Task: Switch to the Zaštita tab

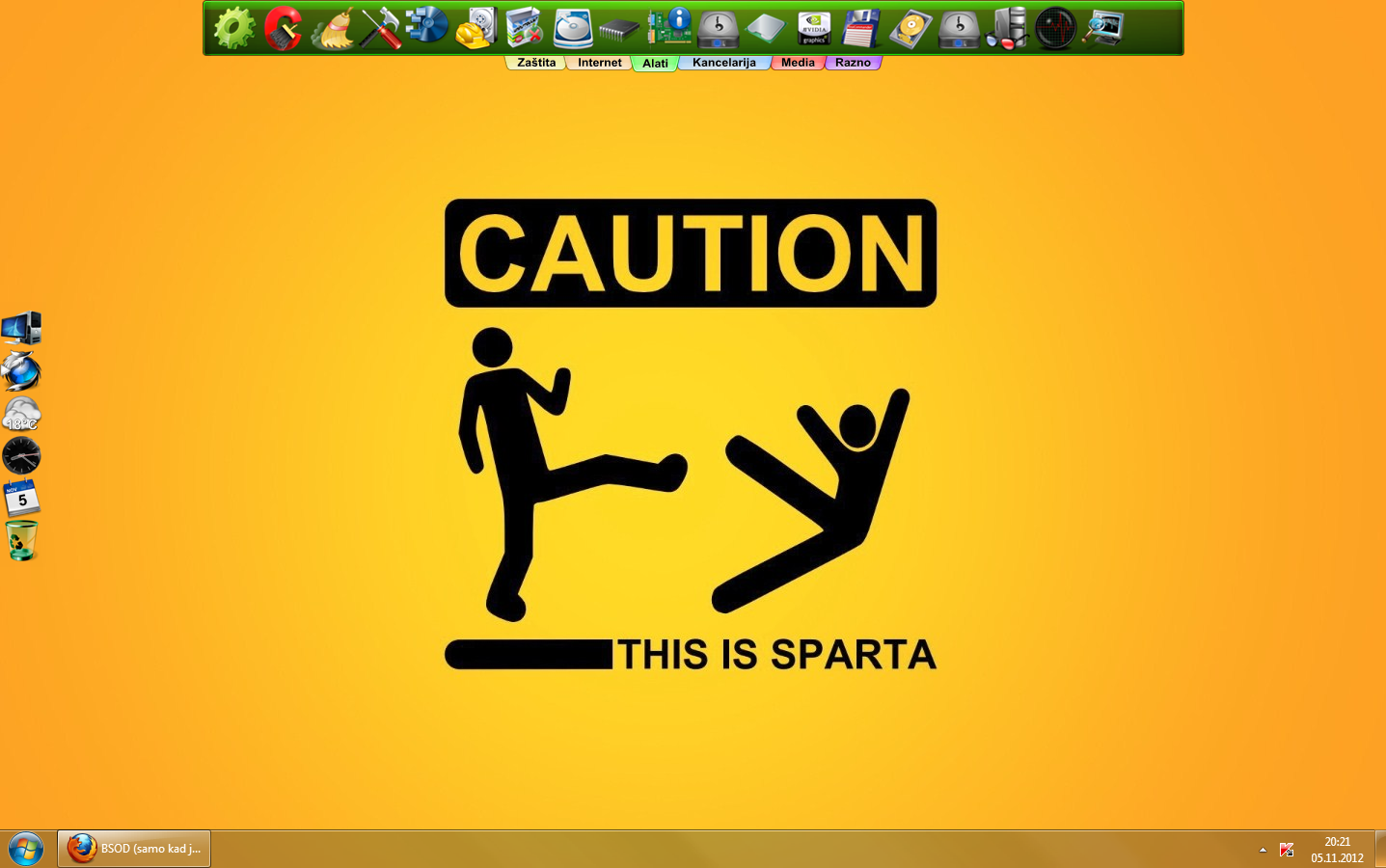Action: (x=536, y=63)
